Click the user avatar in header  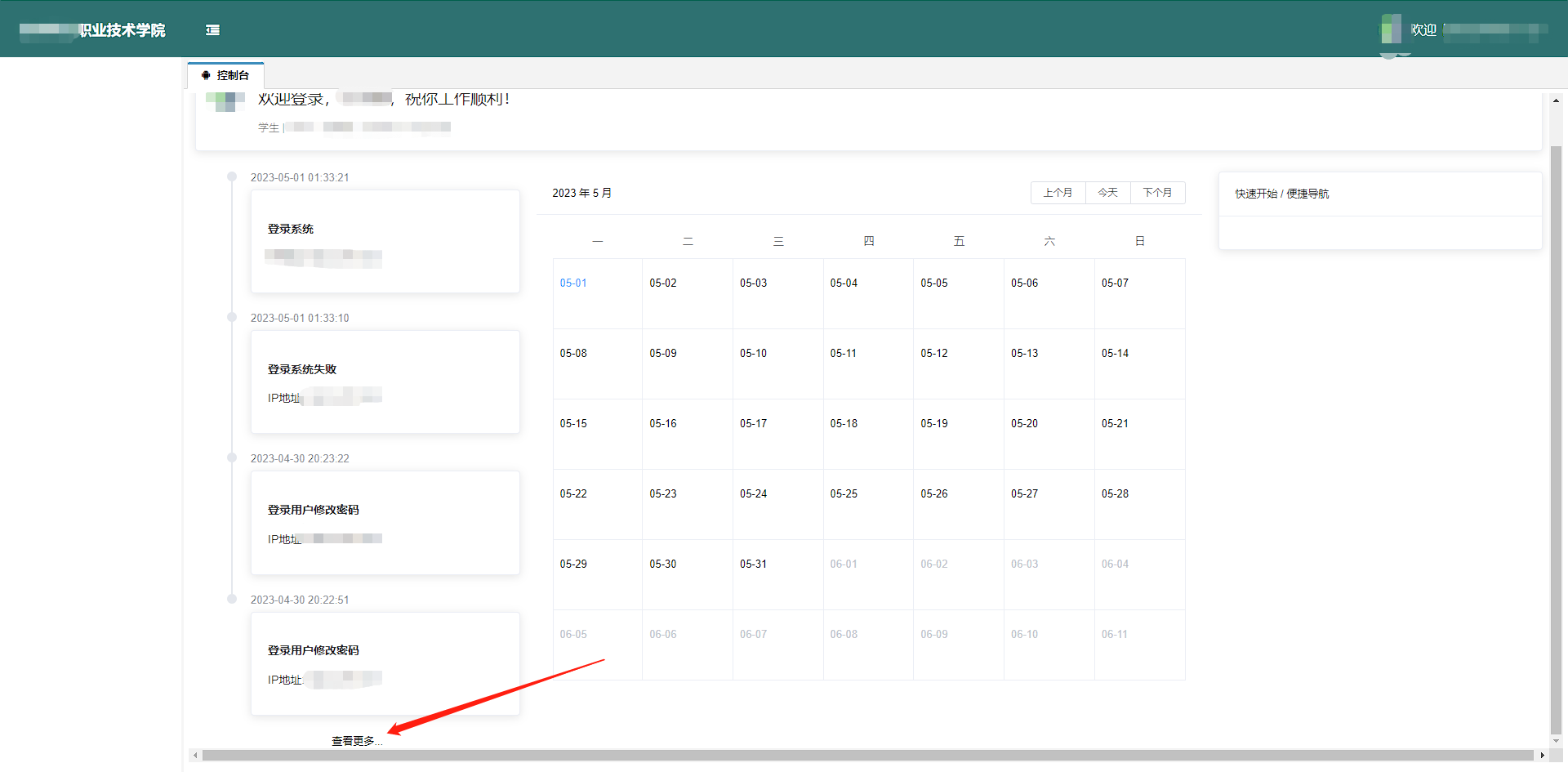click(x=1391, y=30)
